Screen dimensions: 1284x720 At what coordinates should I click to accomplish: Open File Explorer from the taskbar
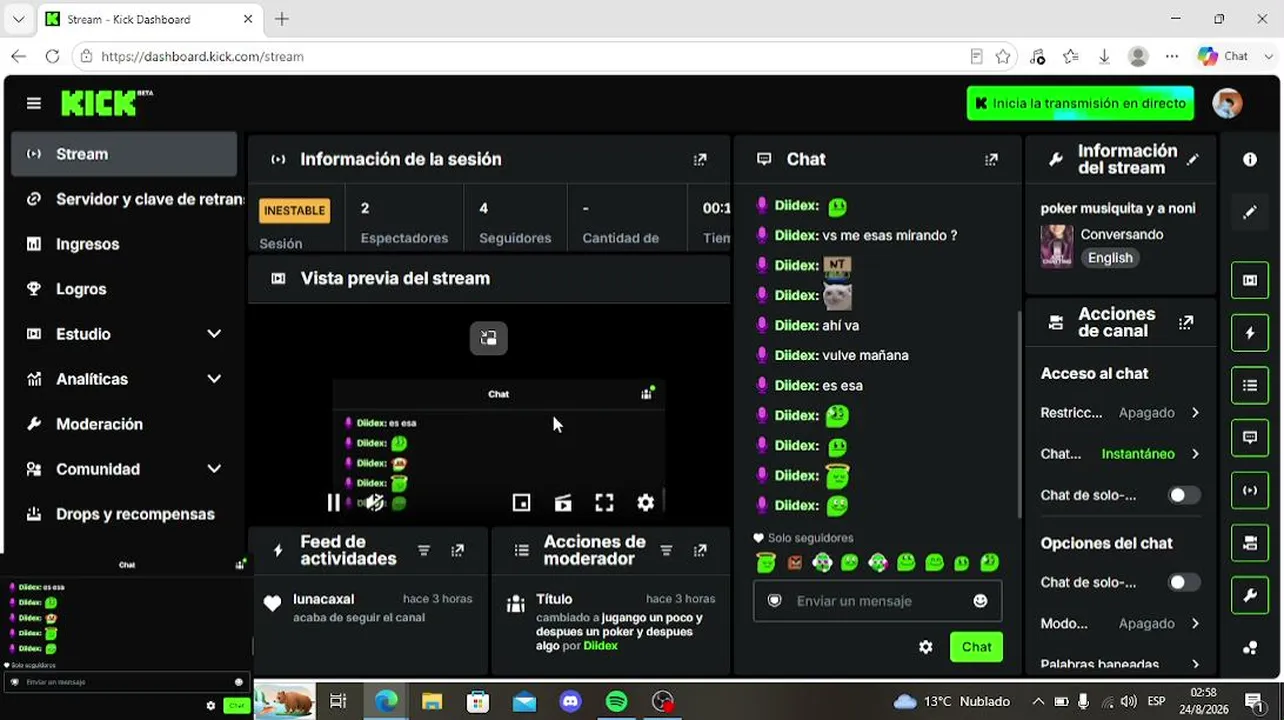[x=432, y=702]
